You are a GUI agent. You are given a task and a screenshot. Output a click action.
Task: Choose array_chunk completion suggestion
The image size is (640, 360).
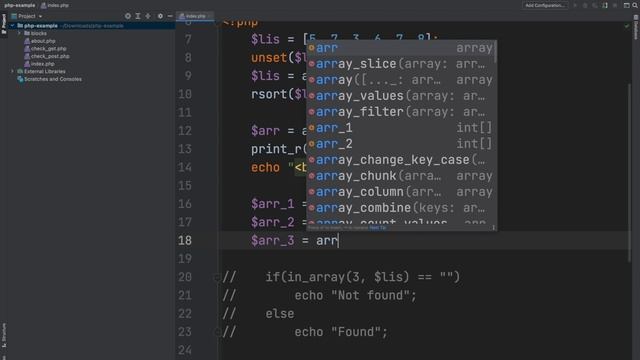400,176
